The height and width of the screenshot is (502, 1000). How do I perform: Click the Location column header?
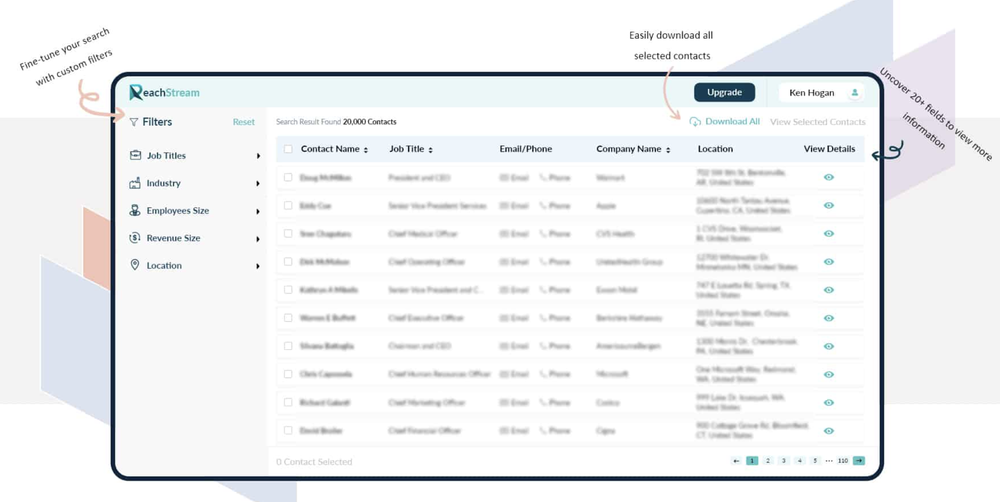point(715,149)
